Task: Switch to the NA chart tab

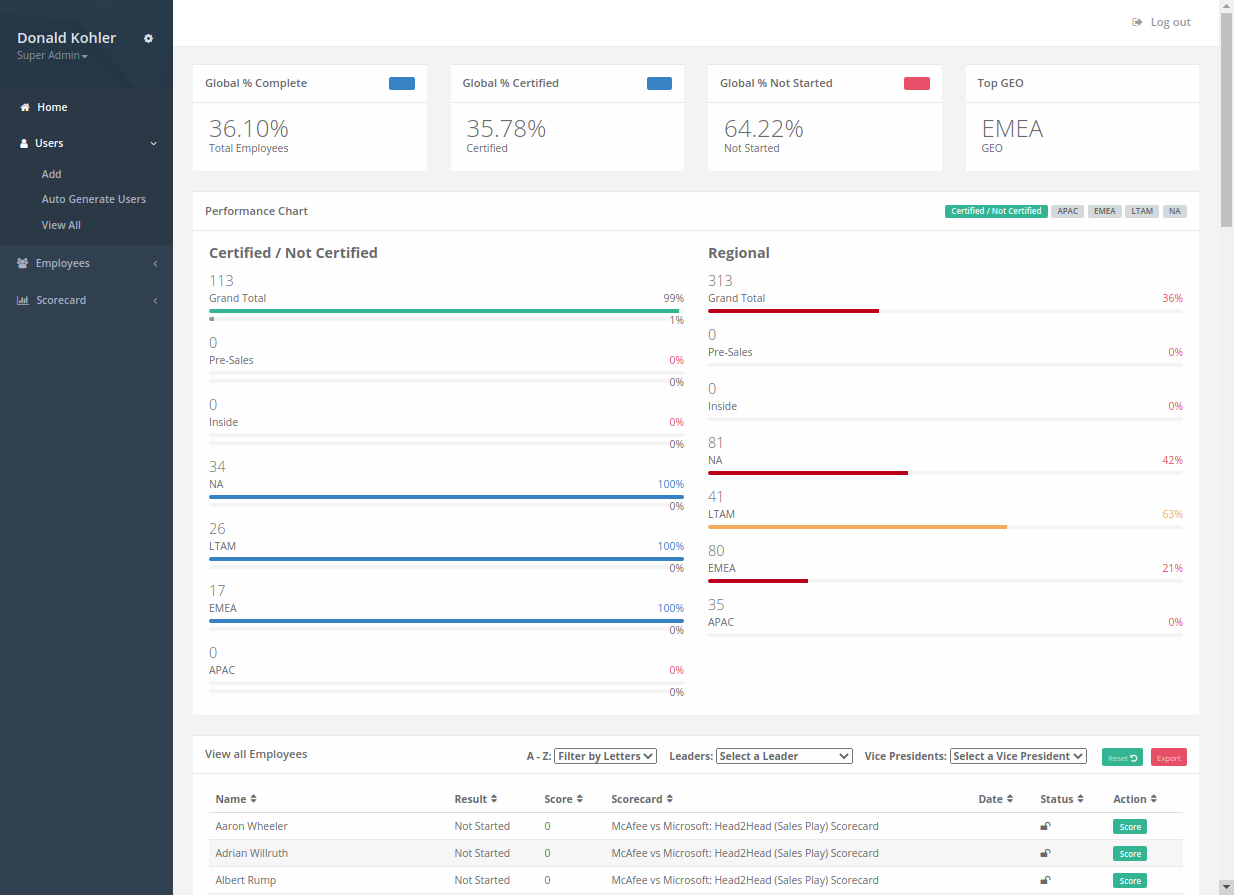Action: coord(1175,211)
